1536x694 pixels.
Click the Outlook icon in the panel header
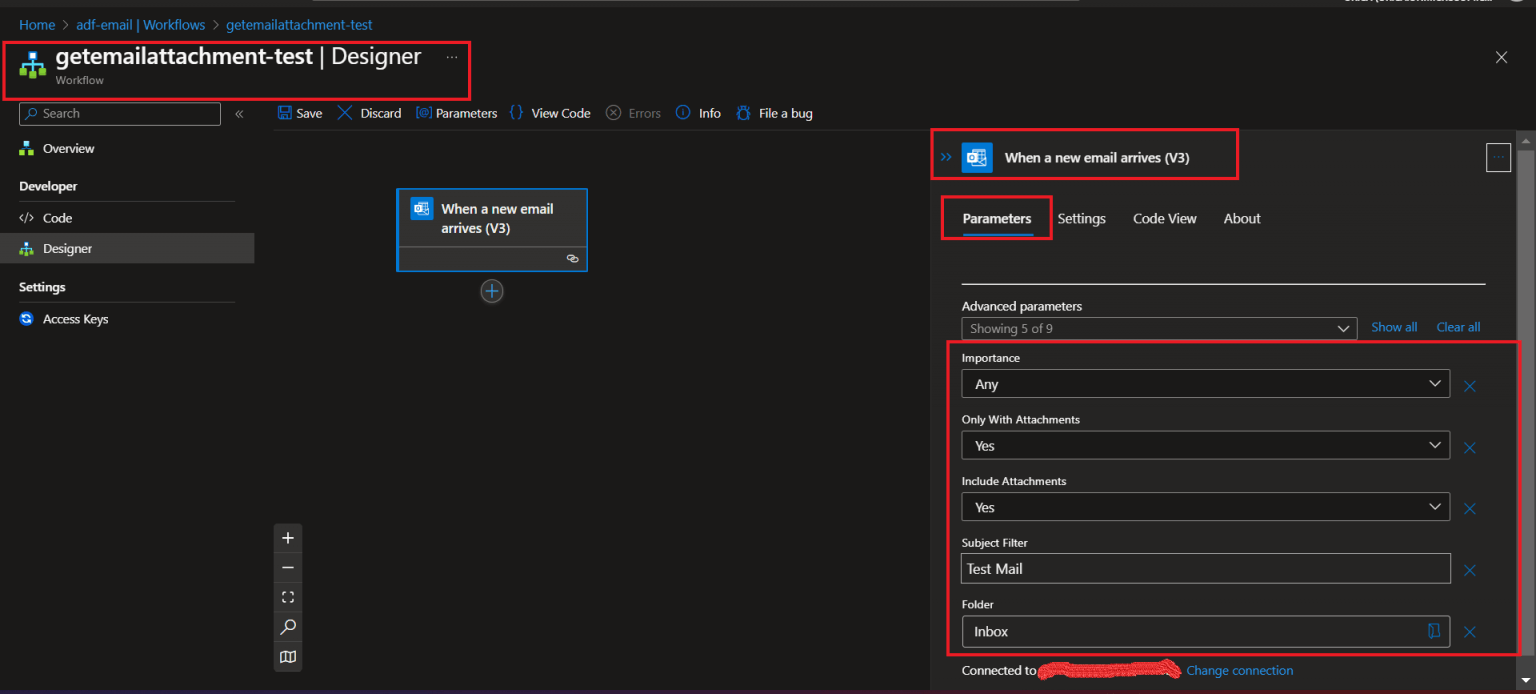977,157
